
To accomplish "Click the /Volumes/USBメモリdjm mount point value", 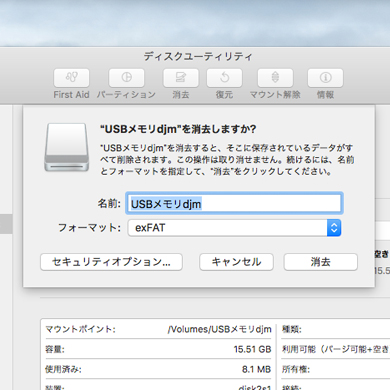I will click(x=220, y=329).
